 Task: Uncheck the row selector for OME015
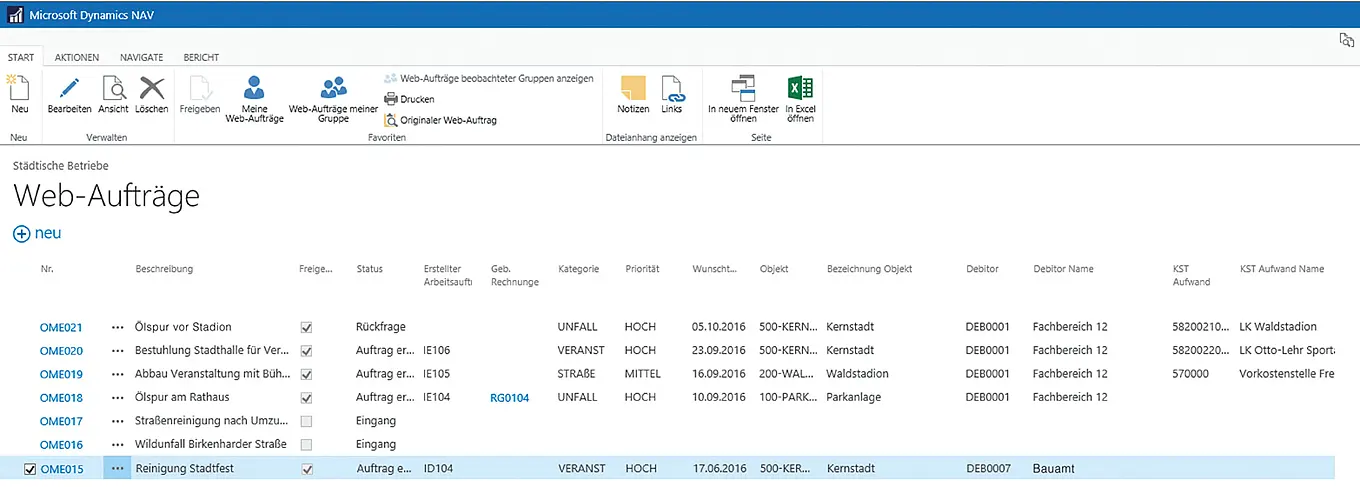point(30,469)
